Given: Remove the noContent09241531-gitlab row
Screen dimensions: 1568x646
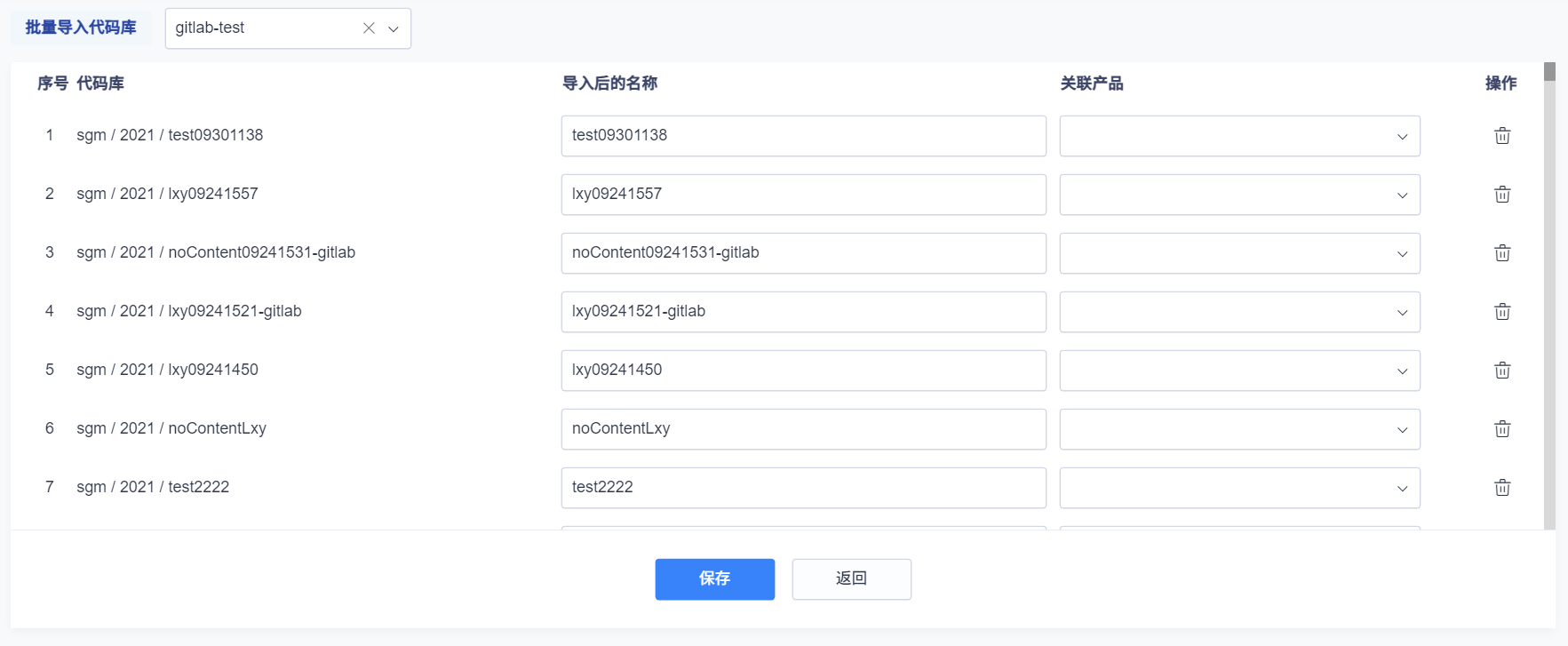Looking at the screenshot, I should (1502, 253).
